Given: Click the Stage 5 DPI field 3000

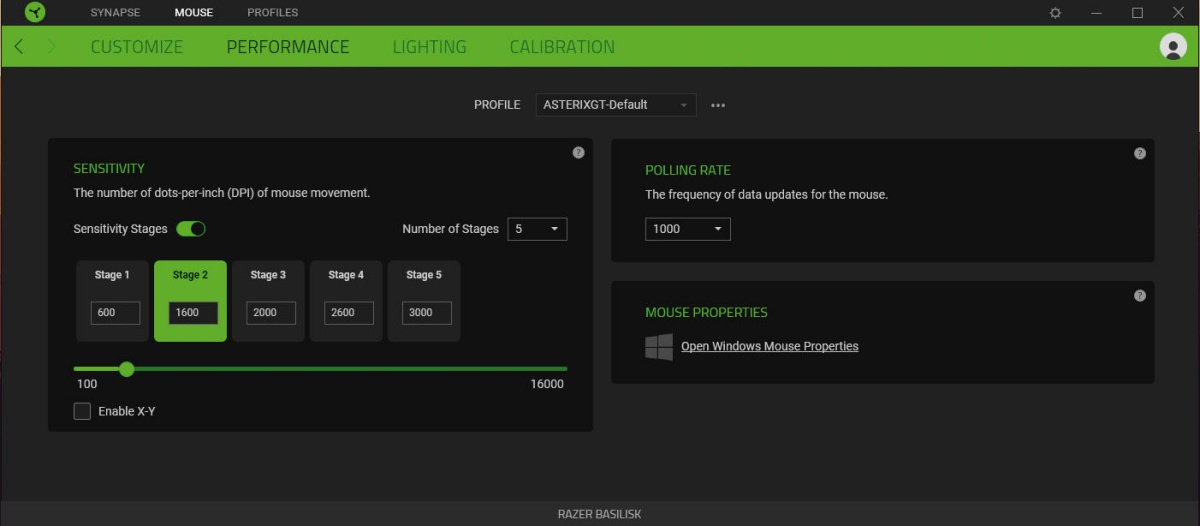Looking at the screenshot, I should pos(427,312).
